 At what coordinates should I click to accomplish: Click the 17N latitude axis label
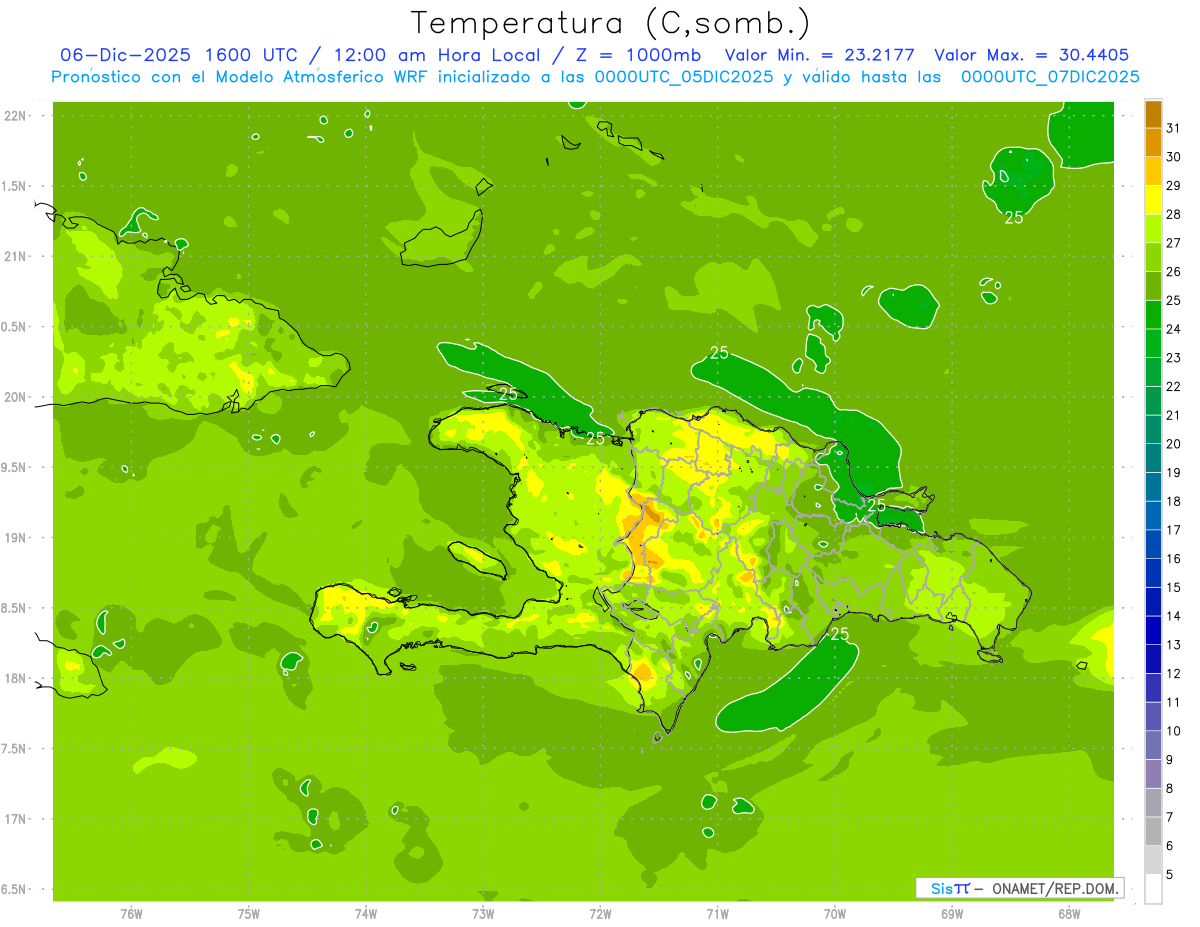(x=15, y=820)
